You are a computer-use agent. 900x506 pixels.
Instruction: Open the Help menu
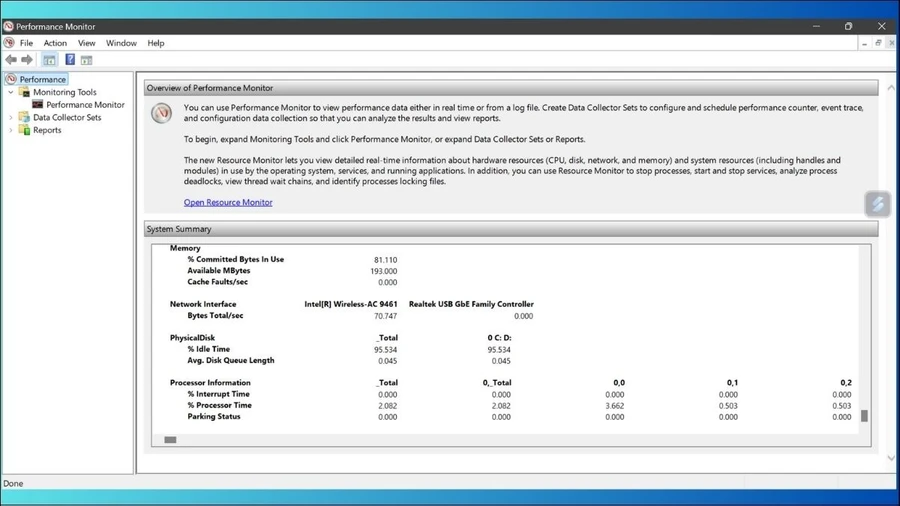[156, 43]
